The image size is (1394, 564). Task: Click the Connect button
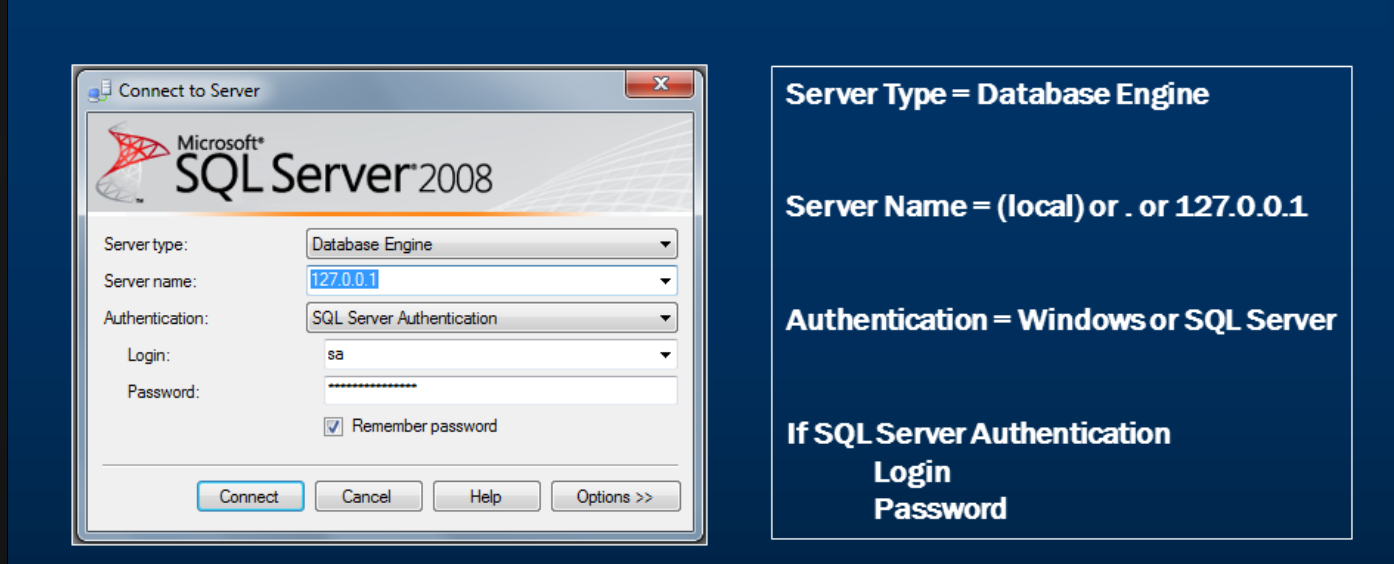pos(250,496)
